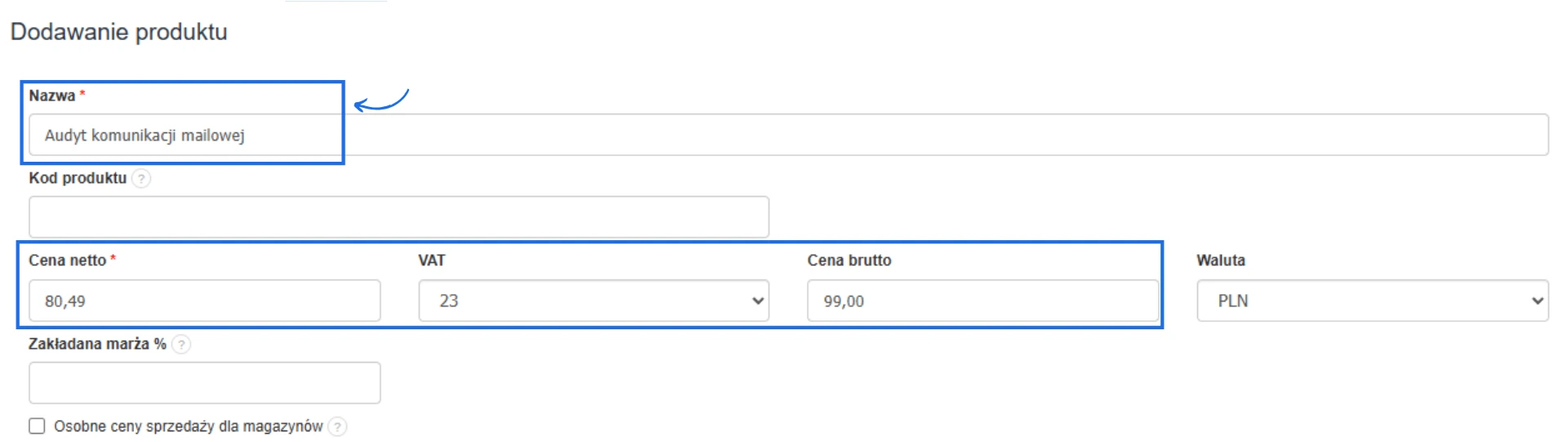This screenshot has height=442, width=1568.
Task: Focus the Nazwa product name field
Action: coord(788,135)
